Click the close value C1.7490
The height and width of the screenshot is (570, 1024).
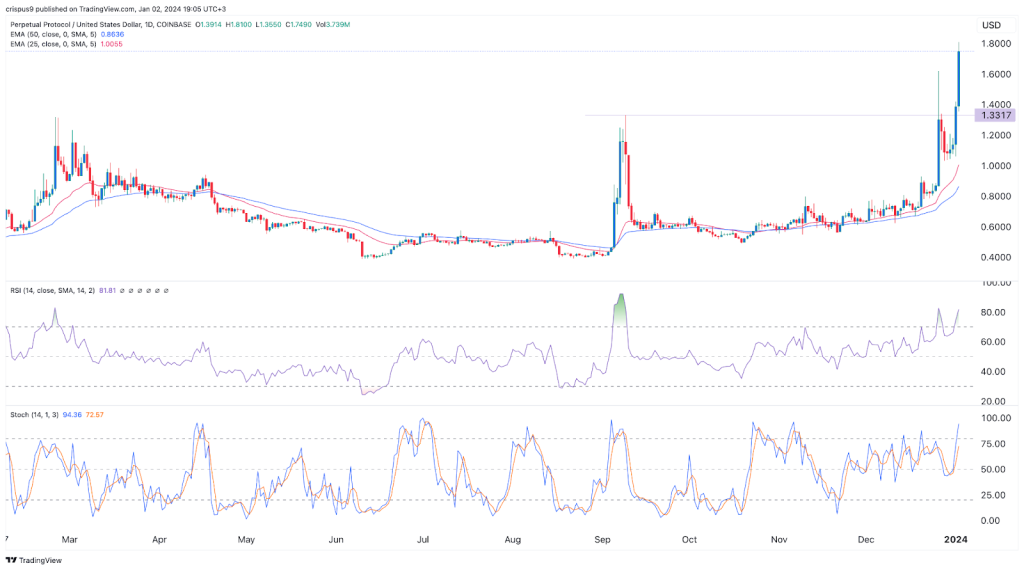coord(298,25)
